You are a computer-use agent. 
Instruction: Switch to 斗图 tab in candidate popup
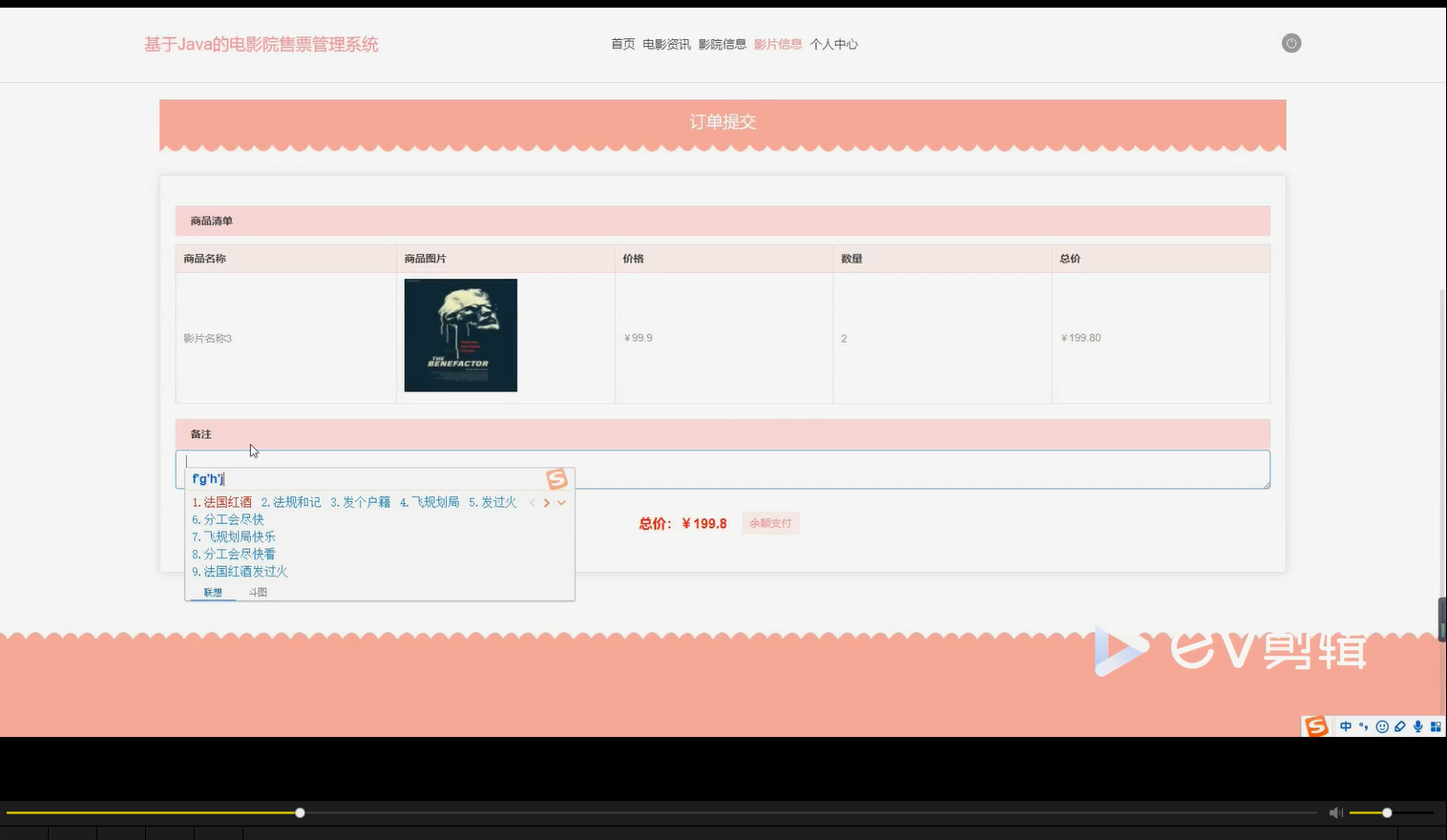[x=258, y=593]
